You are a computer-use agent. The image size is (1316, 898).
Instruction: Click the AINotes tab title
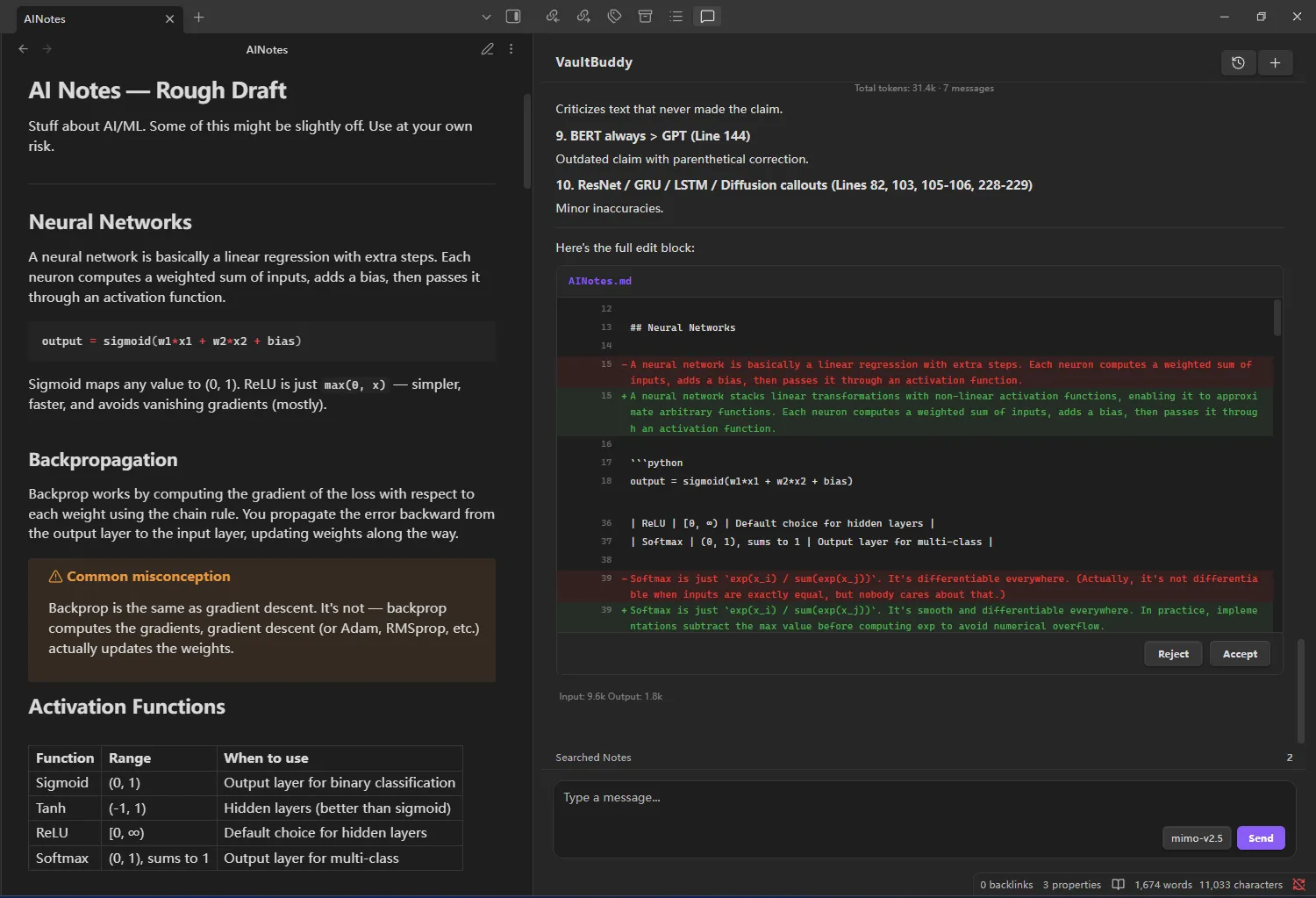pos(45,18)
